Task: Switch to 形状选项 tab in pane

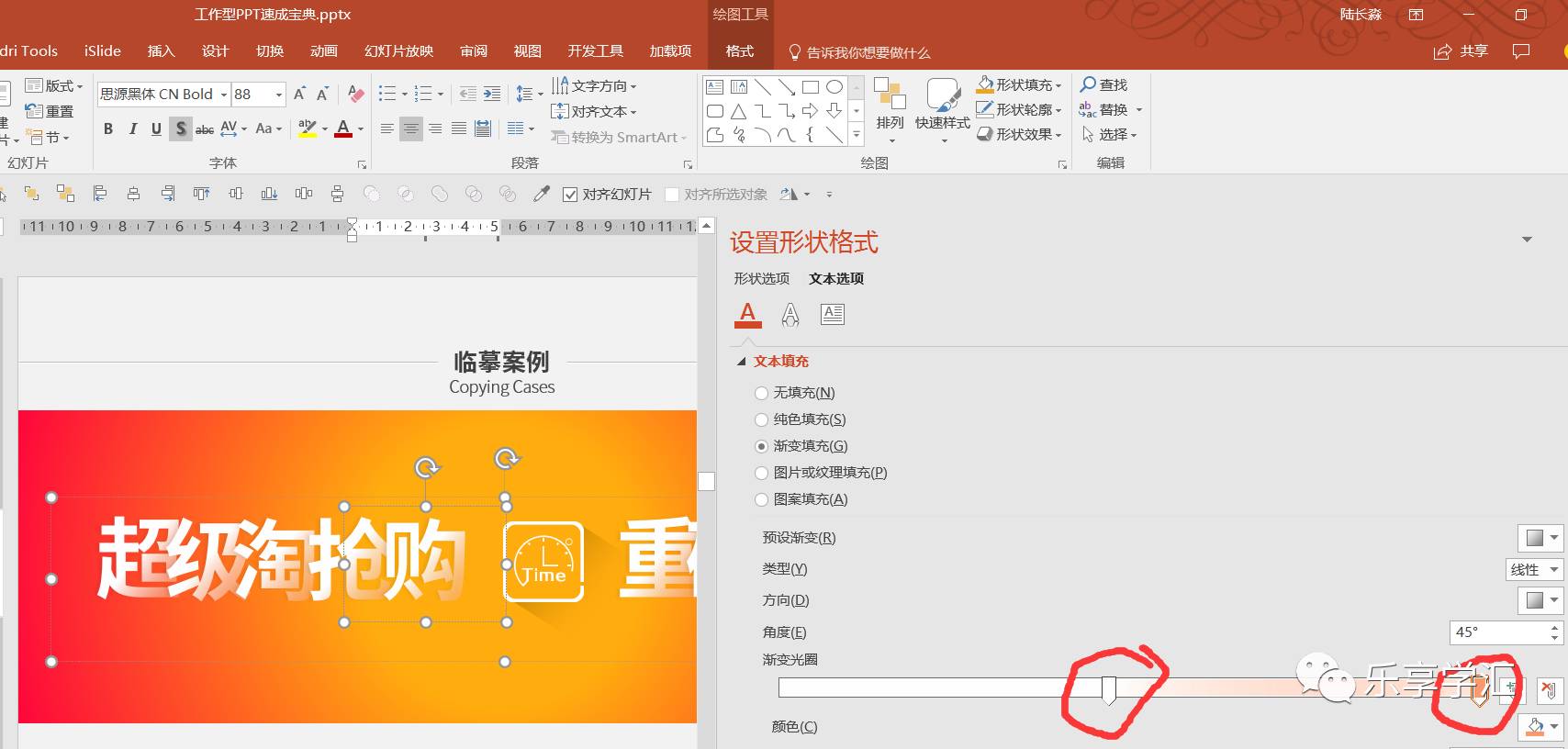Action: 761,278
